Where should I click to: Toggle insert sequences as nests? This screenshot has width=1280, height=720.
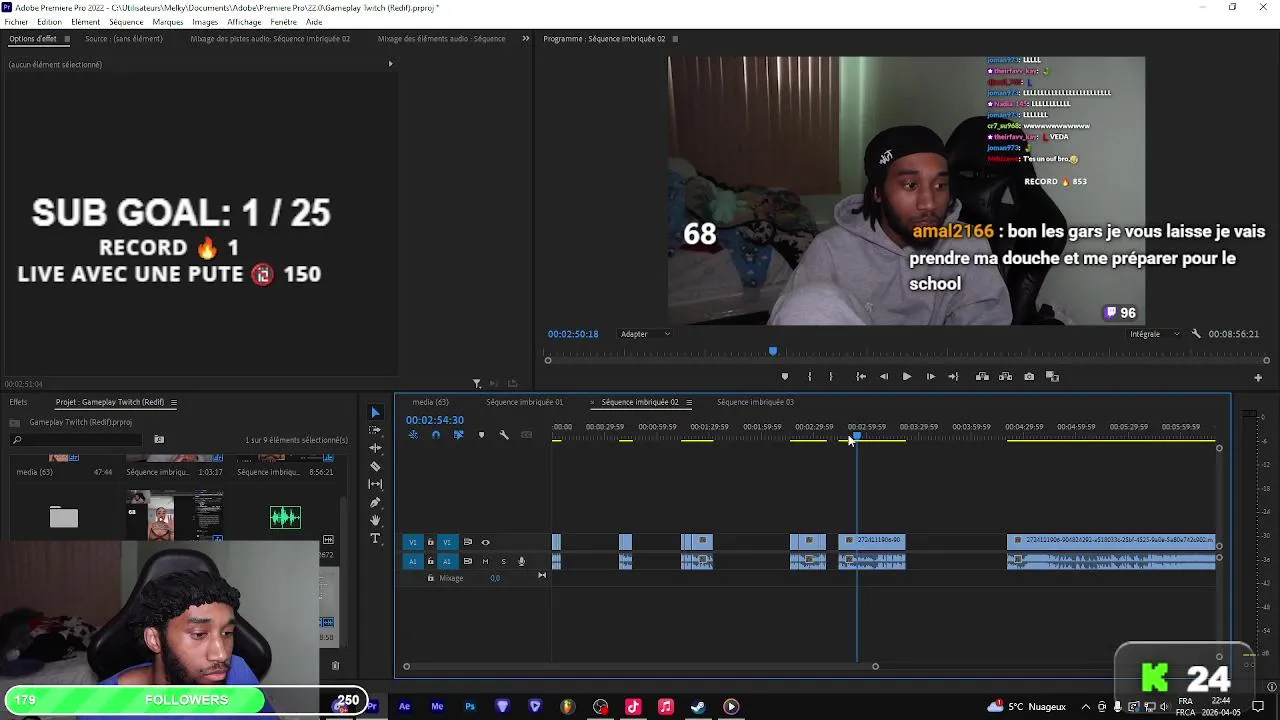pyautogui.click(x=413, y=435)
